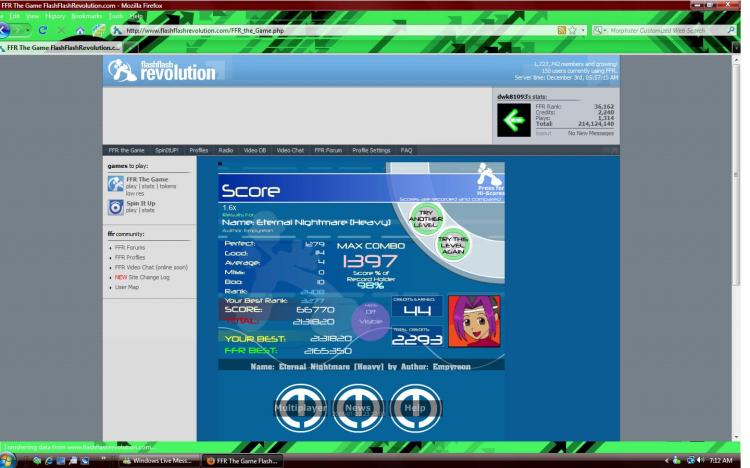Open Profile Settings in navigation bar
The height and width of the screenshot is (468, 750).
click(x=371, y=150)
